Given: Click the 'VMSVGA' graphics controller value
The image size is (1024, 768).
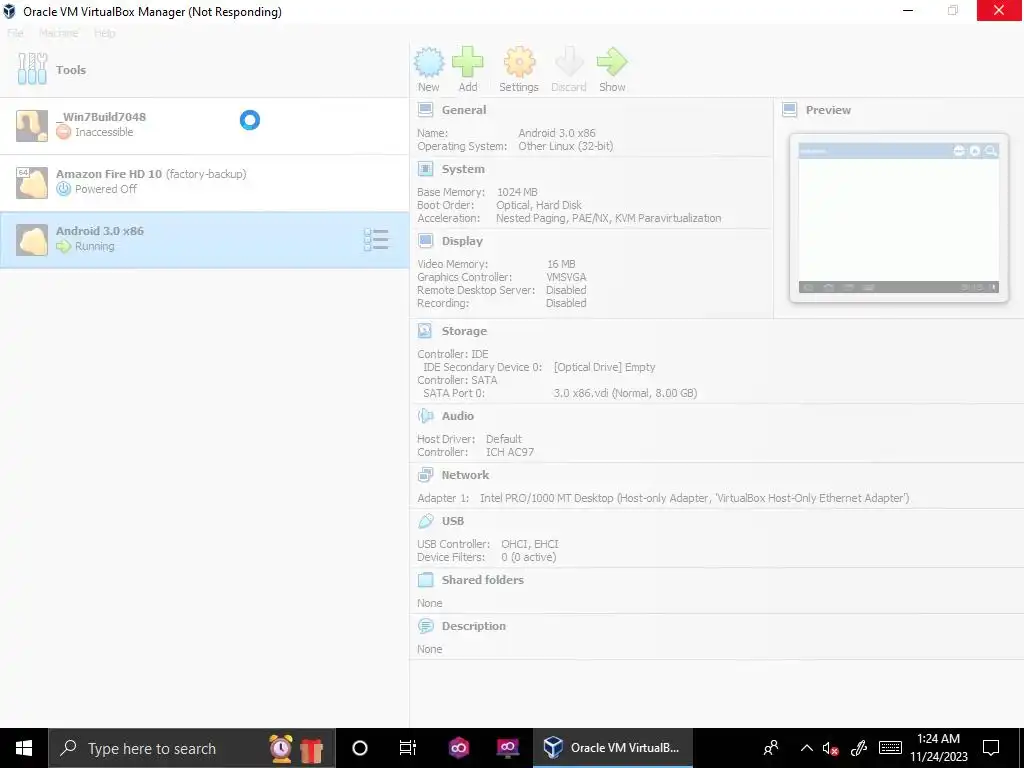Looking at the screenshot, I should (x=566, y=277).
